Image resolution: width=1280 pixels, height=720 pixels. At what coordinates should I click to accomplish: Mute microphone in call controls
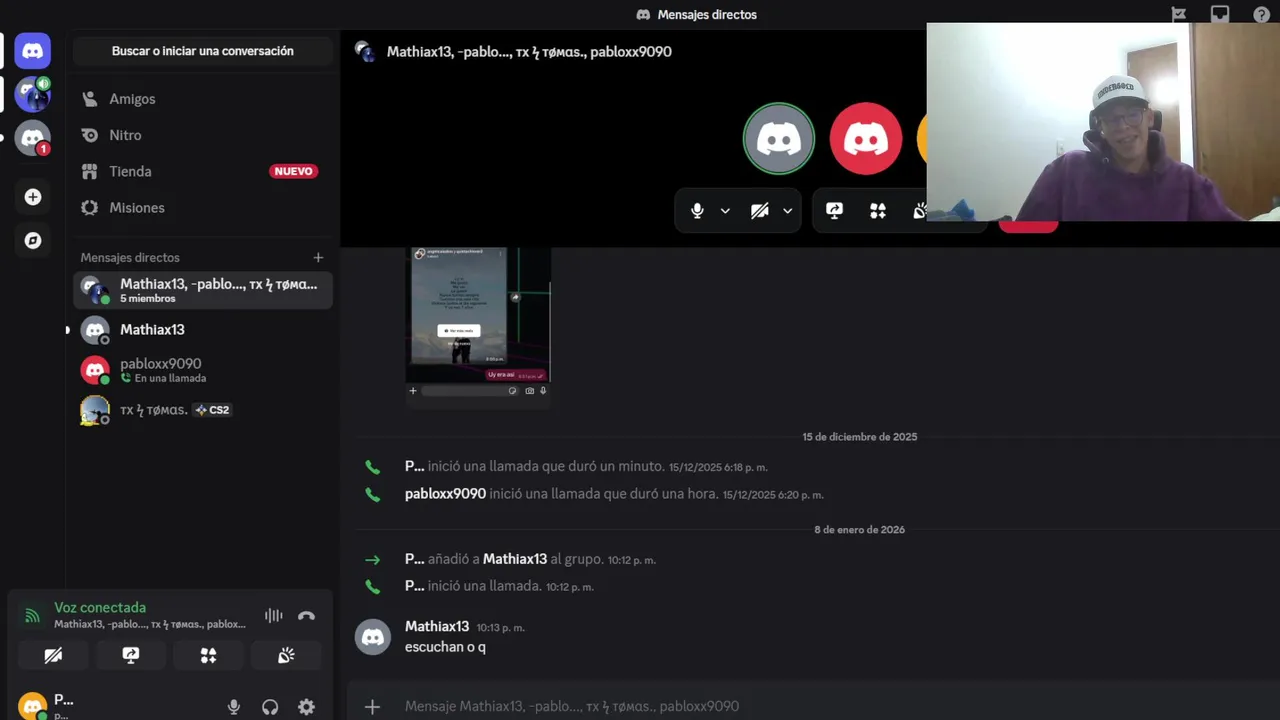(x=697, y=211)
